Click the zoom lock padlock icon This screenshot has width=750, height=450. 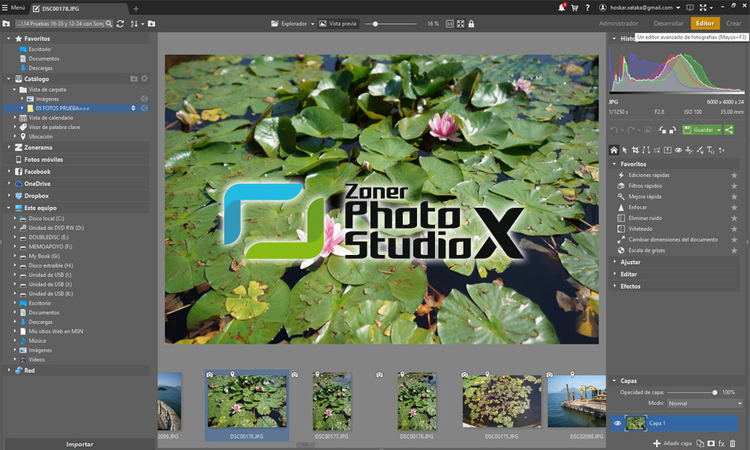click(471, 23)
